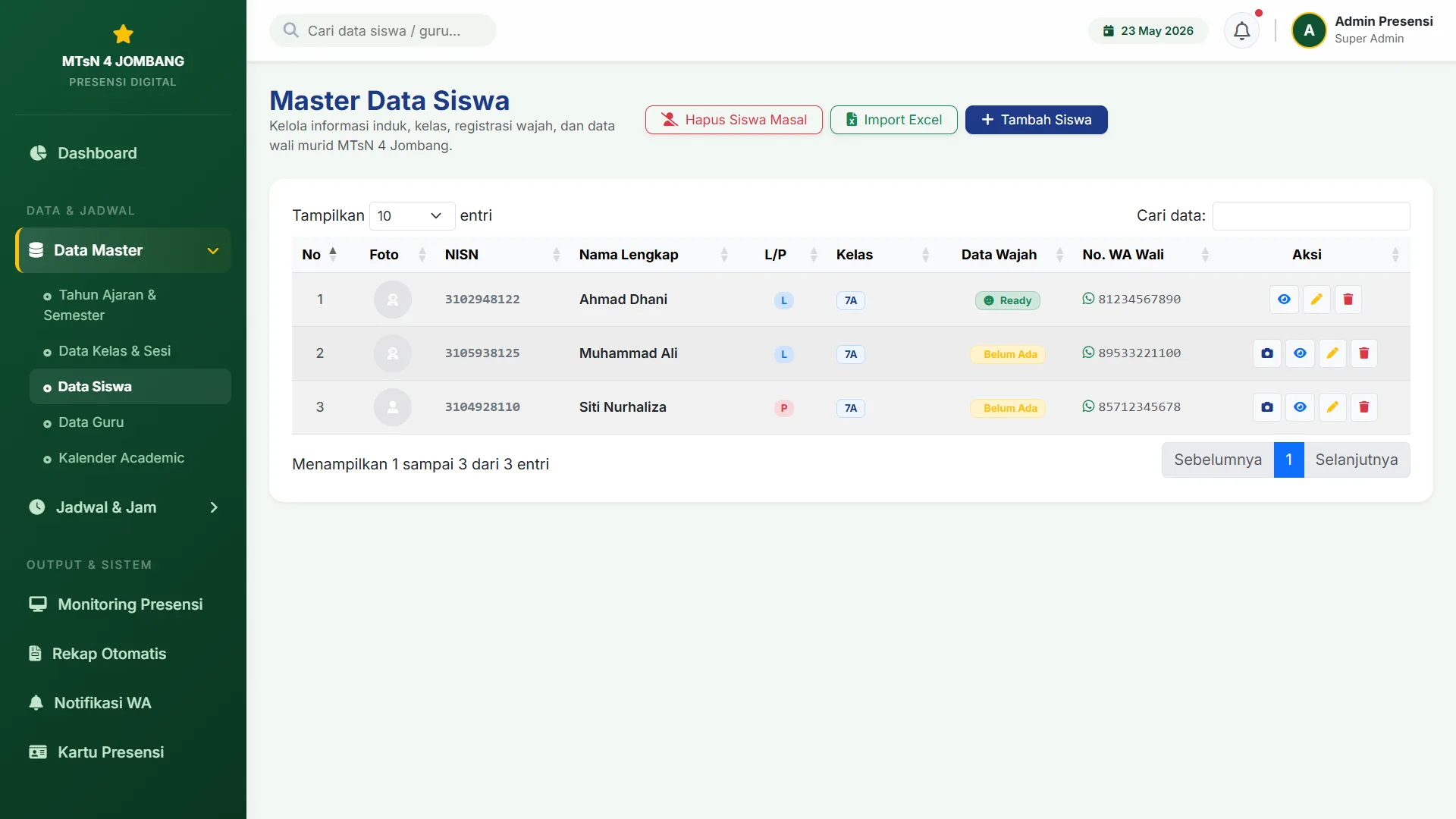Click page 1 pagination button

[x=1289, y=460]
